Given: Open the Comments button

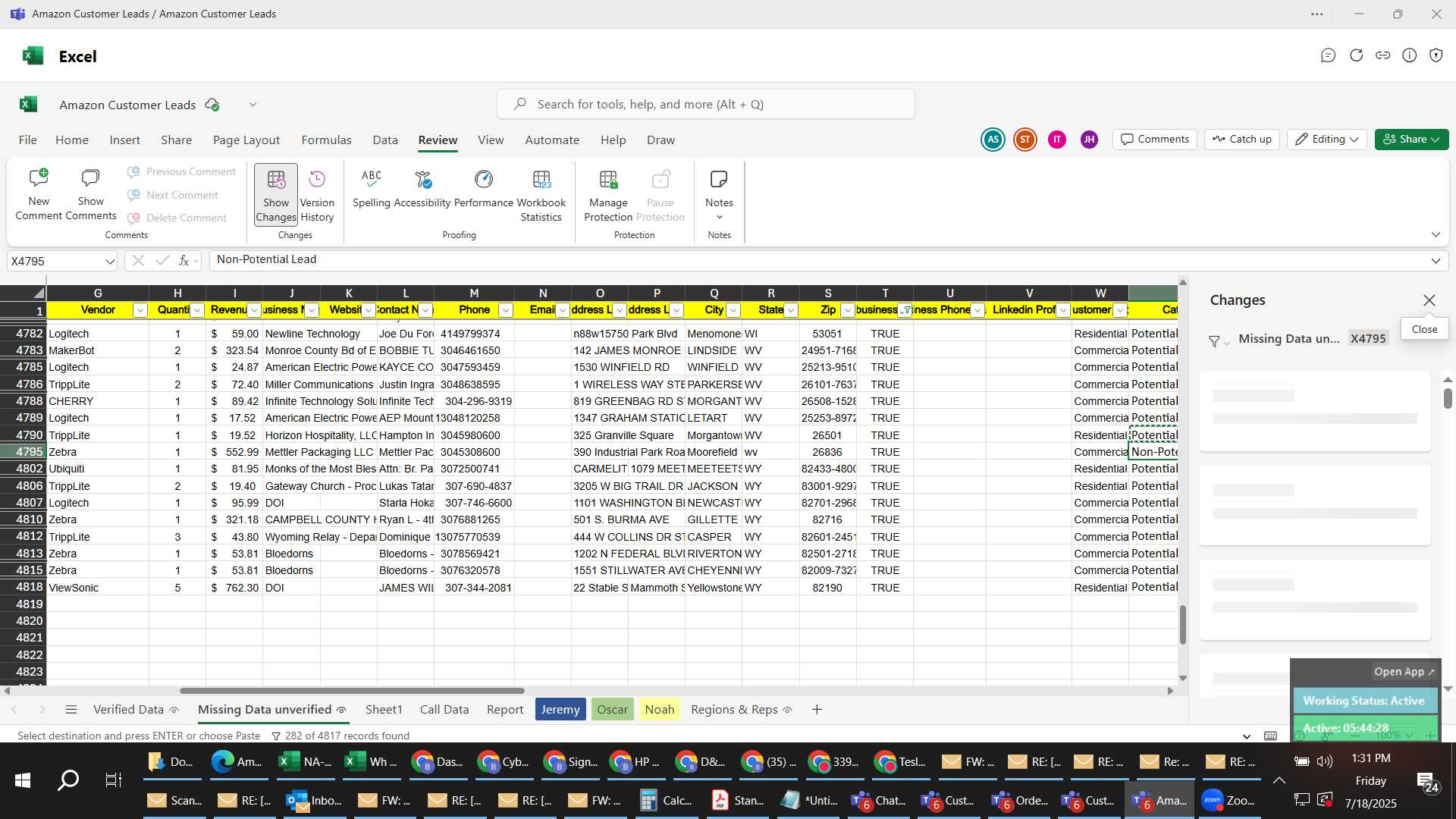Looking at the screenshot, I should pyautogui.click(x=1155, y=139).
